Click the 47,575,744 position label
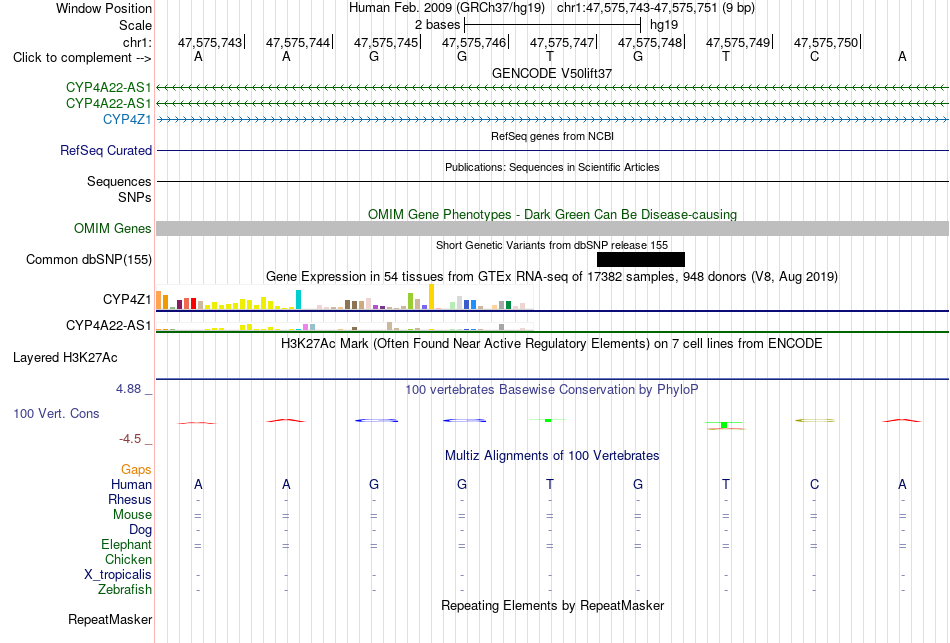Image resolution: width=950 pixels, height=643 pixels. (297, 42)
